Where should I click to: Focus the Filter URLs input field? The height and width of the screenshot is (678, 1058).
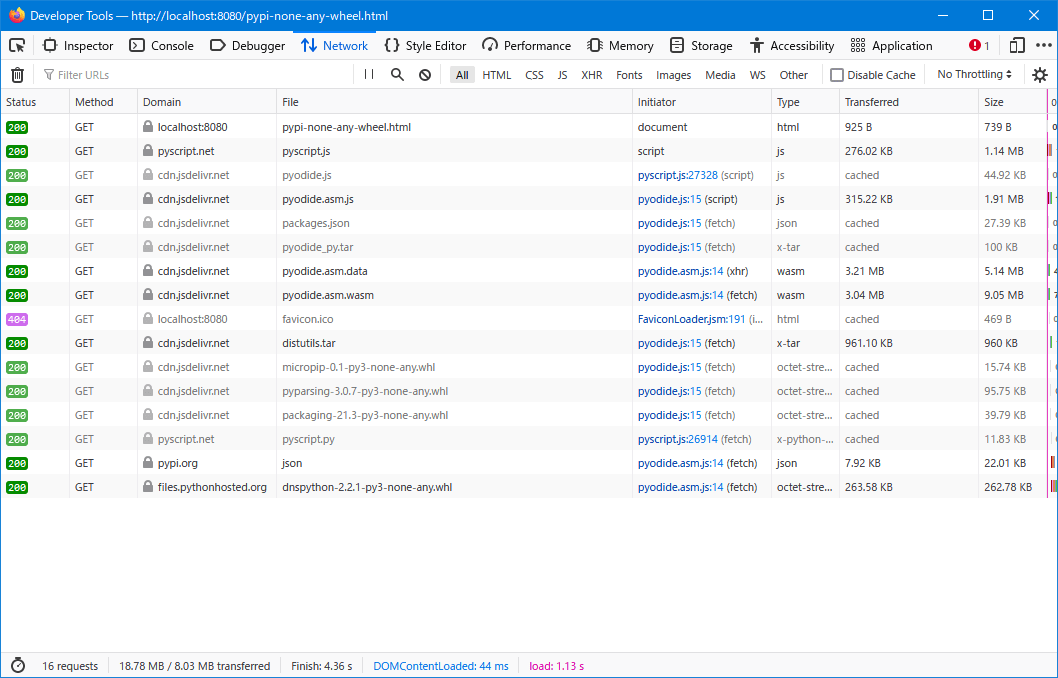coord(196,75)
